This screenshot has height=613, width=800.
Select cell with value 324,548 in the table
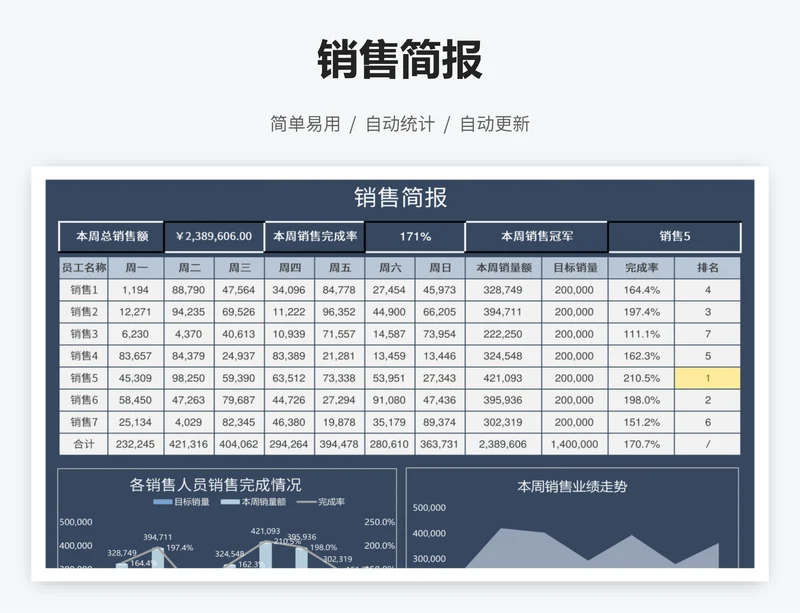(503, 356)
